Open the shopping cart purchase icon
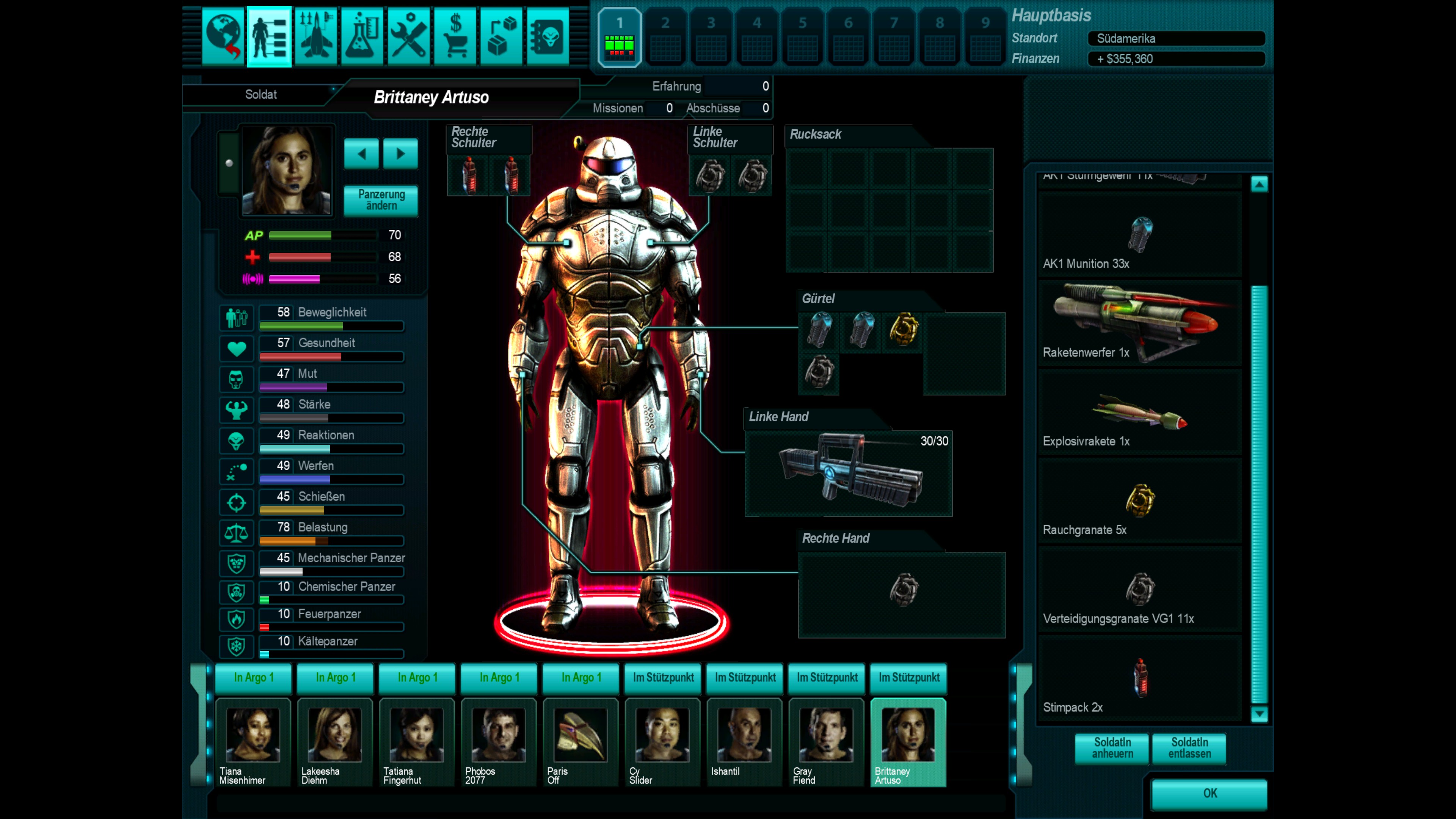 click(x=455, y=37)
